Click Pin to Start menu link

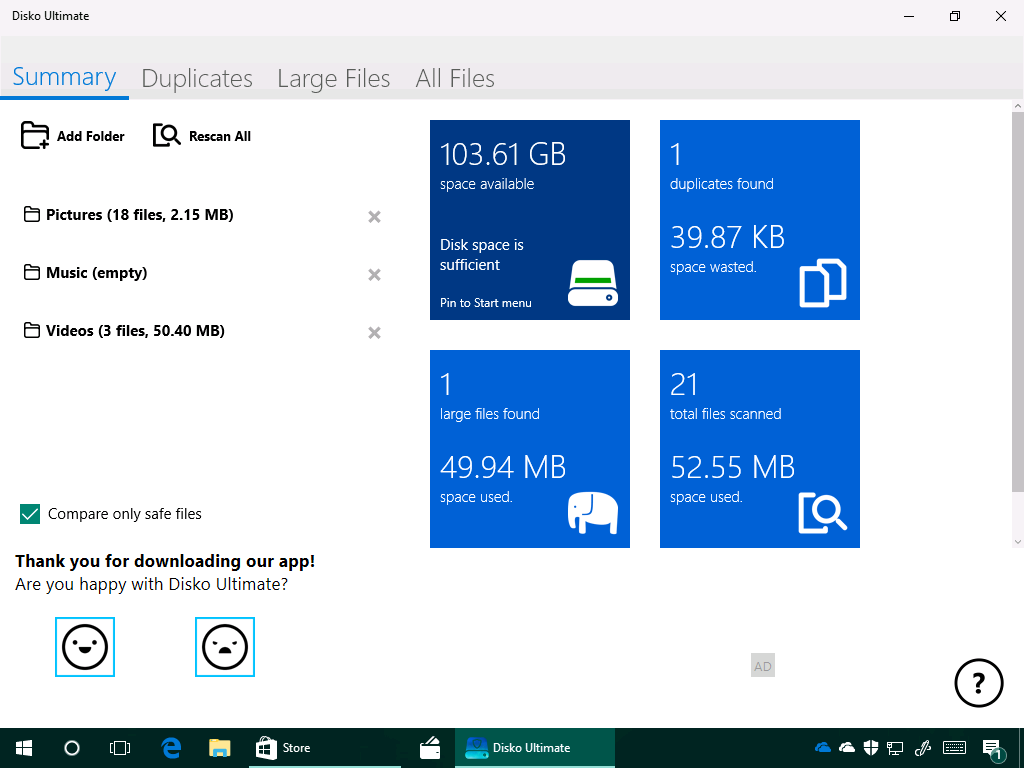pyautogui.click(x=486, y=302)
